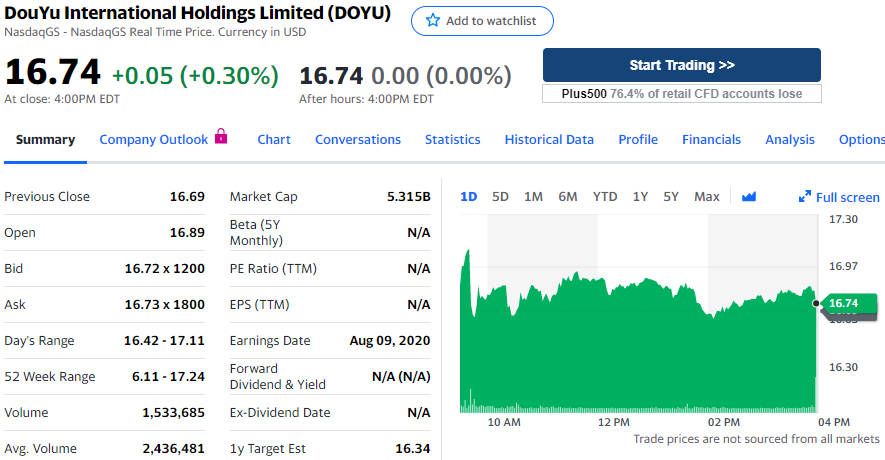Click the DouYu International Holdings Limited title
This screenshot has width=885, height=460.
(x=197, y=12)
